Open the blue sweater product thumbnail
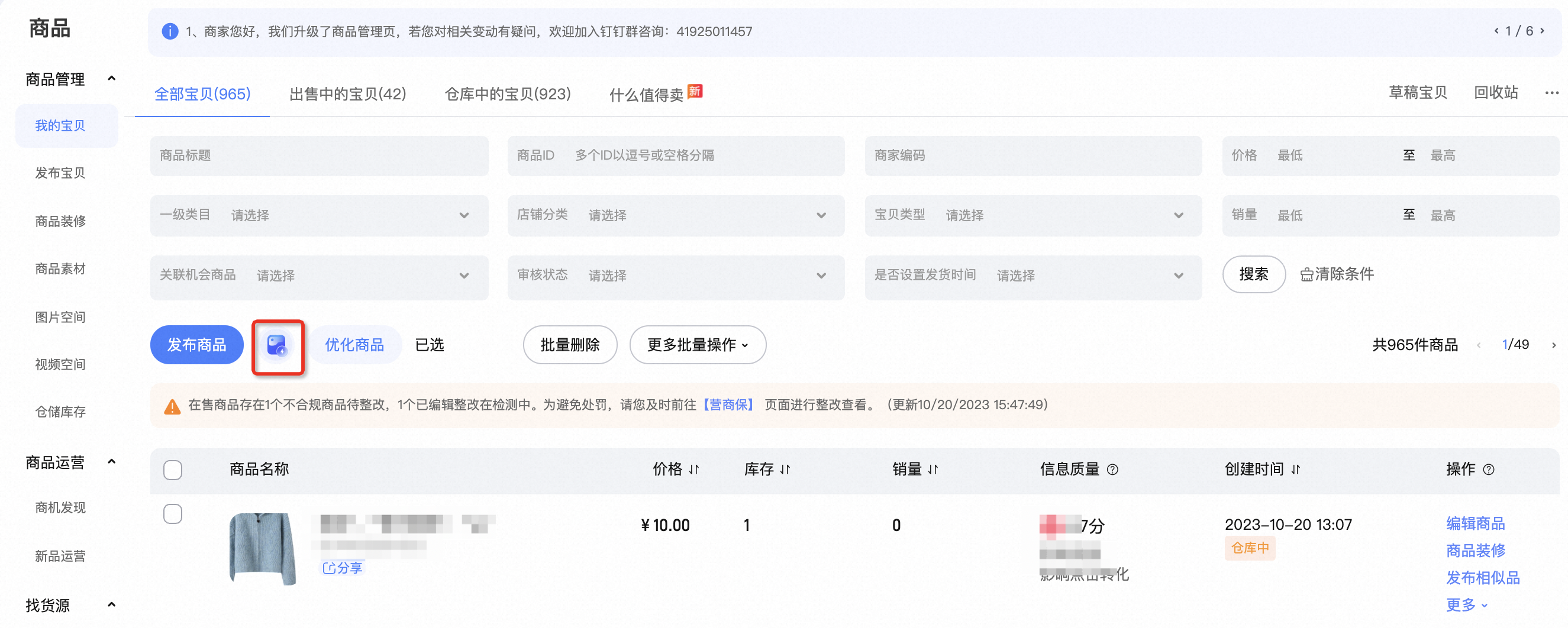This screenshot has width=1568, height=628. click(262, 549)
